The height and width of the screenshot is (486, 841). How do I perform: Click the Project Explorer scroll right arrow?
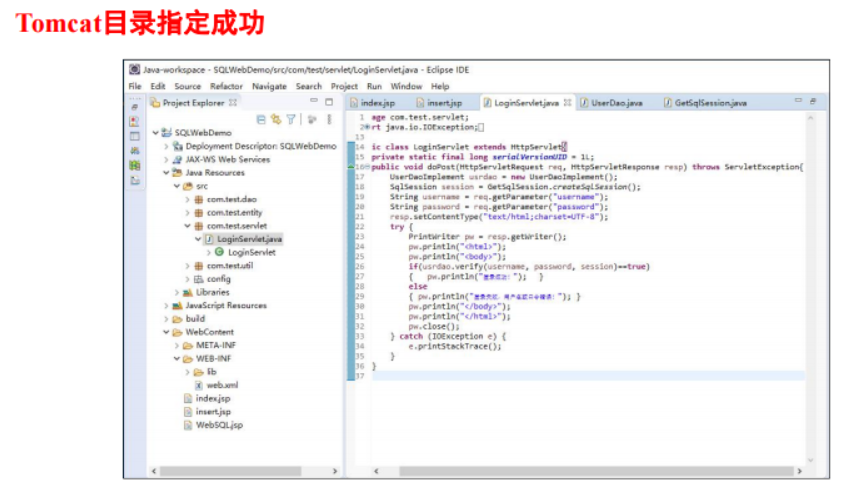(x=335, y=470)
